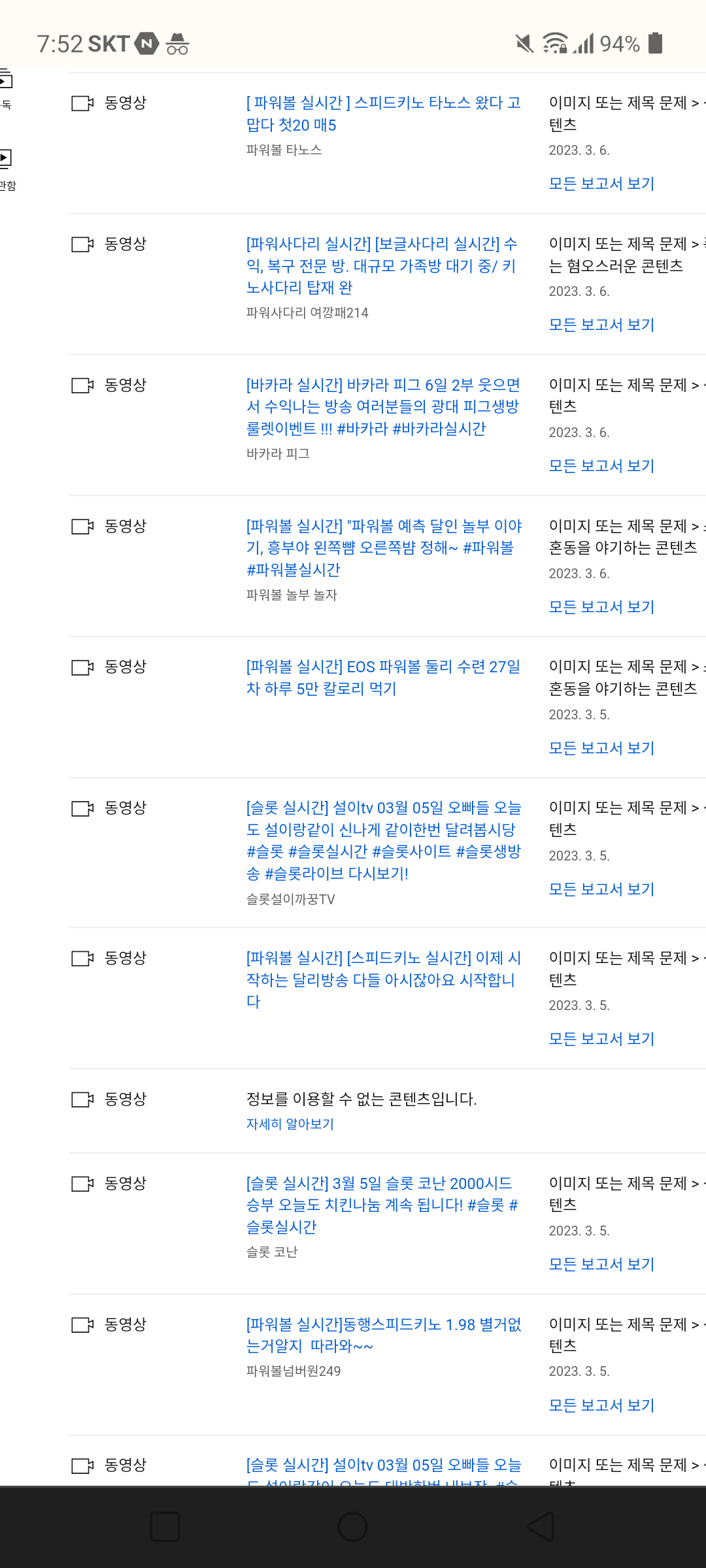This screenshot has height=1568, width=706.
Task: Click video icon in 파워사다리 여깡패214 row
Action: click(x=82, y=244)
